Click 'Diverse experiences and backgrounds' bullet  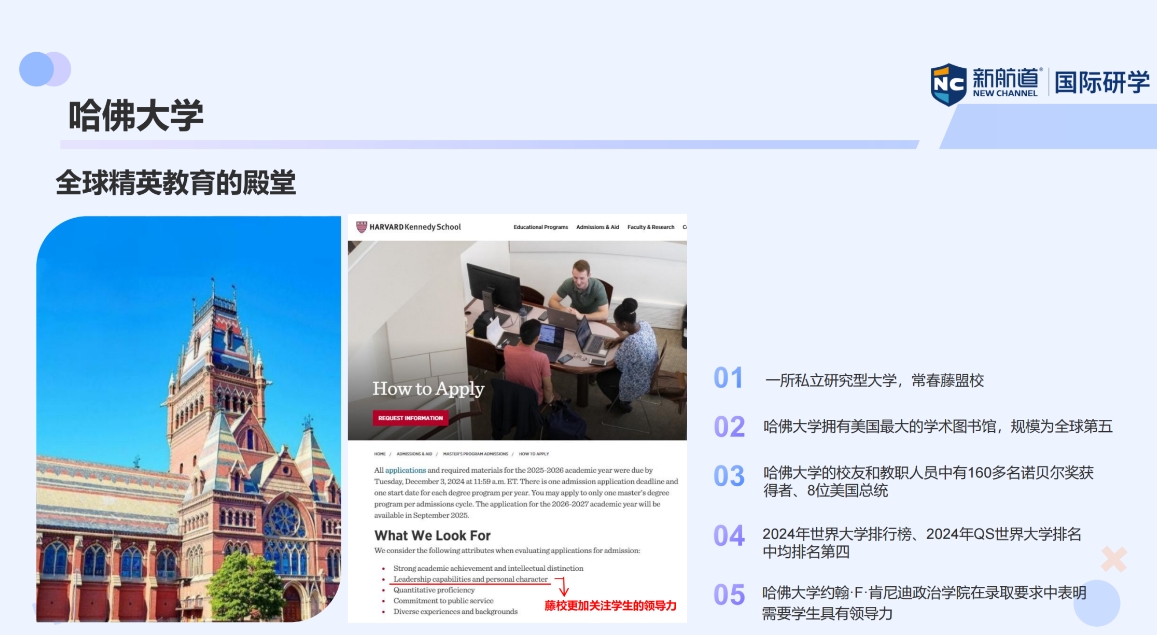[x=455, y=611]
